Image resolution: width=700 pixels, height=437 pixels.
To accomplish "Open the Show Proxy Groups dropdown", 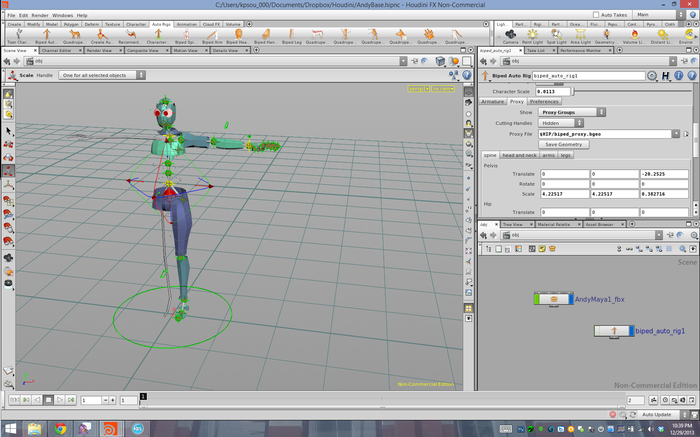I will (x=571, y=112).
